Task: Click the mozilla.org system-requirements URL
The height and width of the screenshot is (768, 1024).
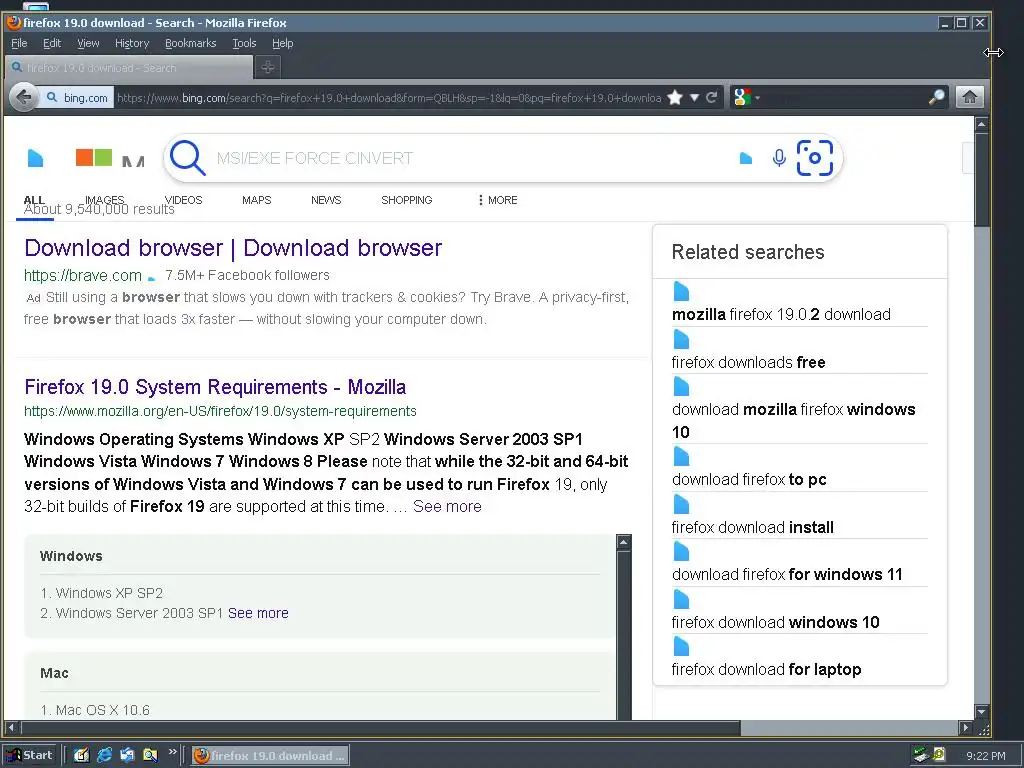Action: tap(220, 411)
